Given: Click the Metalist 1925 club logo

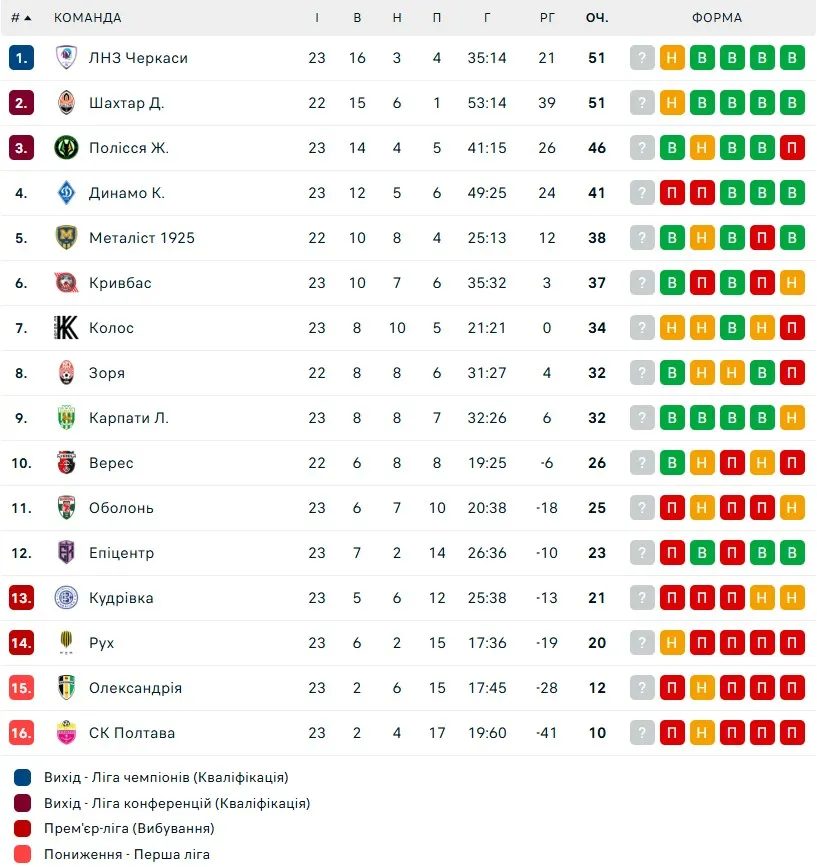Looking at the screenshot, I should pyautogui.click(x=66, y=238).
